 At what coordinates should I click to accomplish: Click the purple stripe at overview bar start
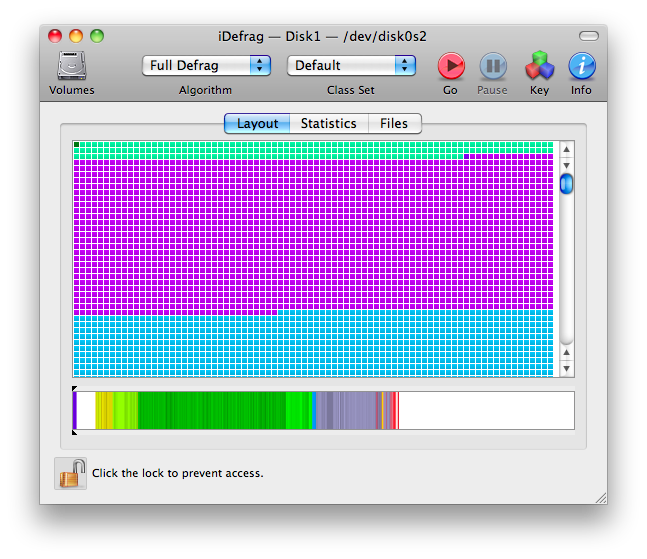click(x=75, y=410)
